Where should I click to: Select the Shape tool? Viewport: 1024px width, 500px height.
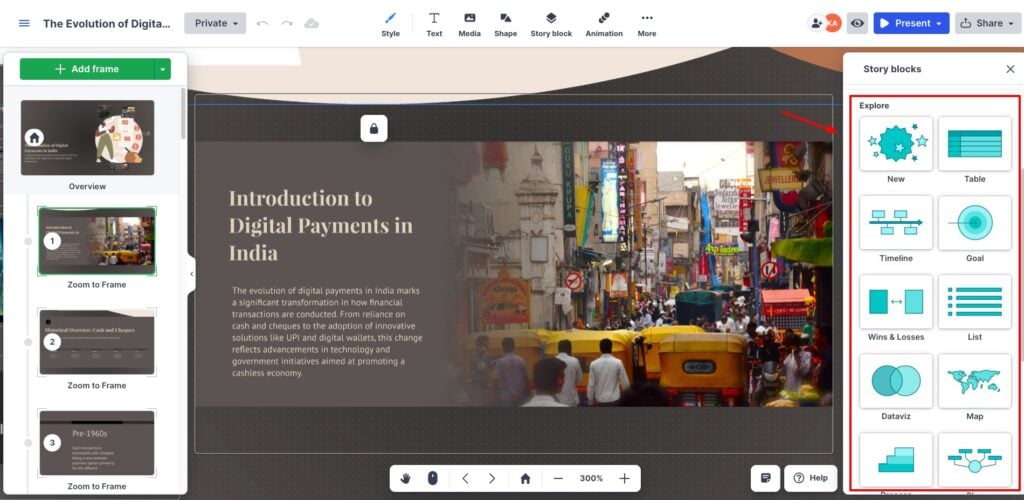pyautogui.click(x=505, y=24)
